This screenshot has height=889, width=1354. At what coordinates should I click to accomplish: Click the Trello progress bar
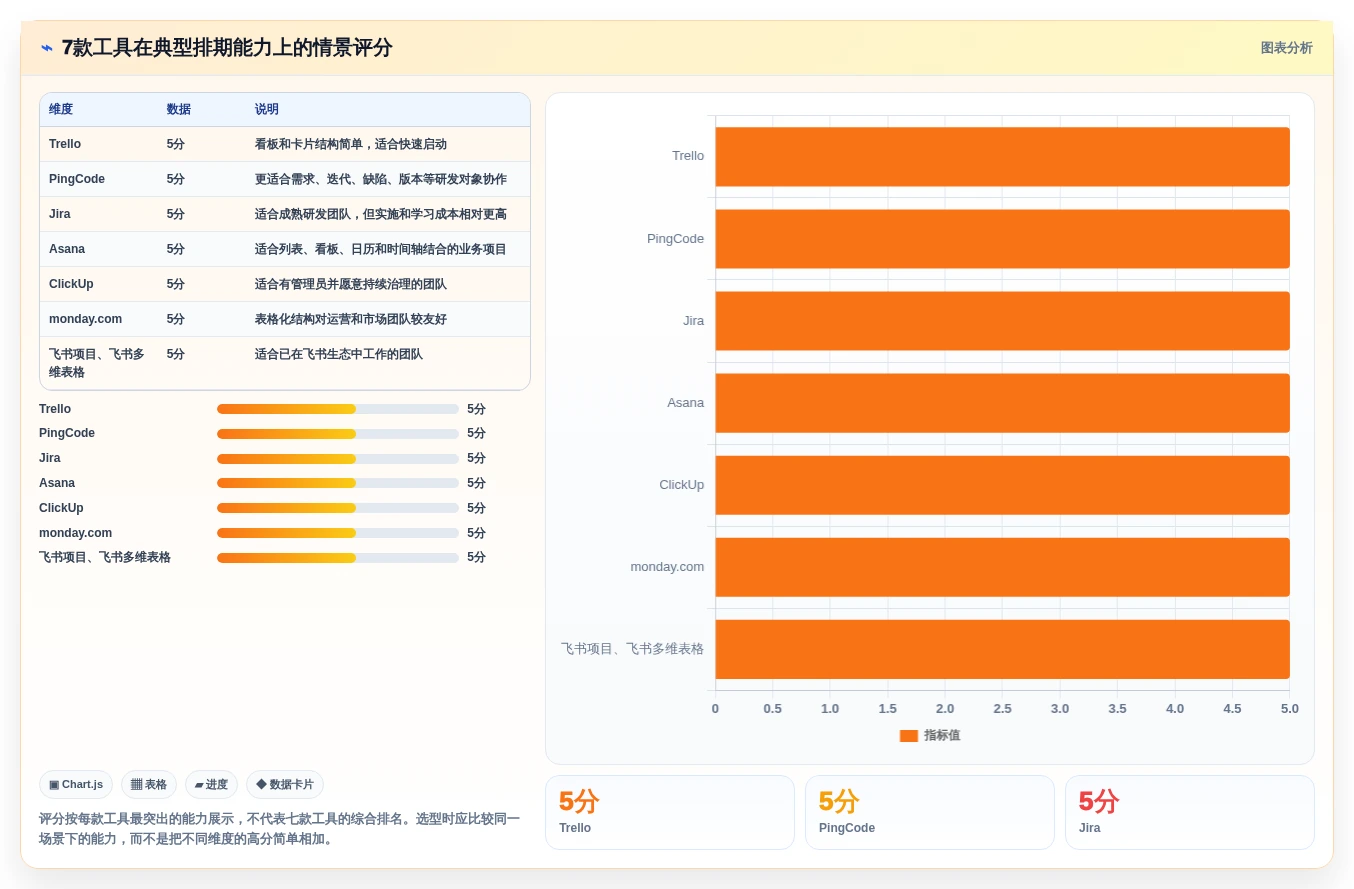click(x=338, y=409)
